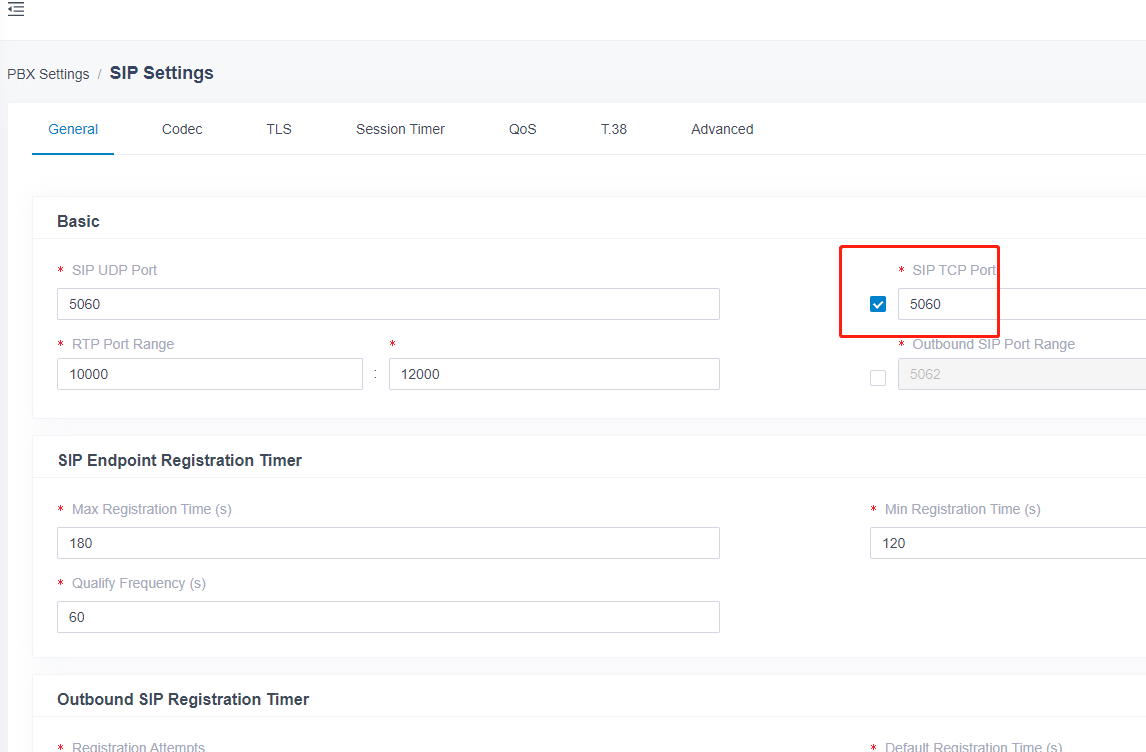
Task: Collapse the sidebar menu icon
Action: click(16, 9)
